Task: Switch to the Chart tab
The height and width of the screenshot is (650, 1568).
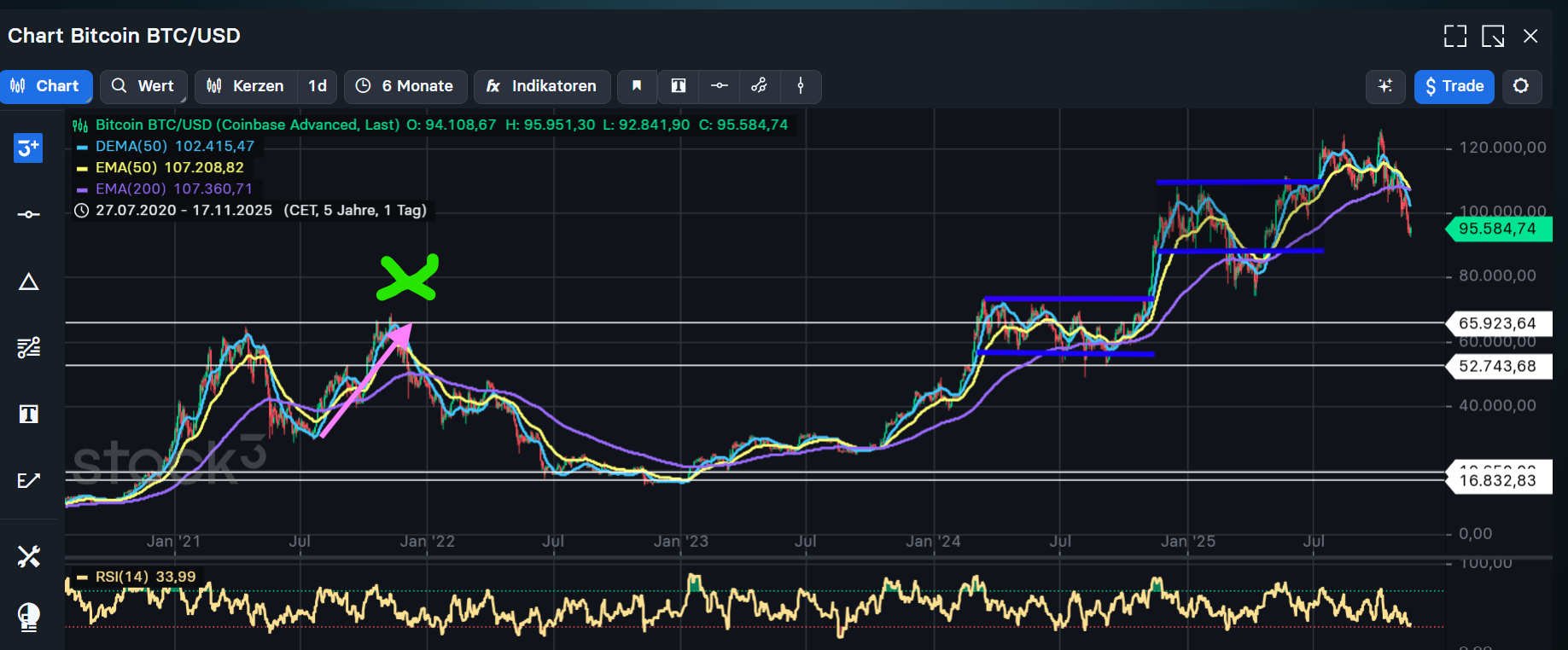Action: point(45,86)
